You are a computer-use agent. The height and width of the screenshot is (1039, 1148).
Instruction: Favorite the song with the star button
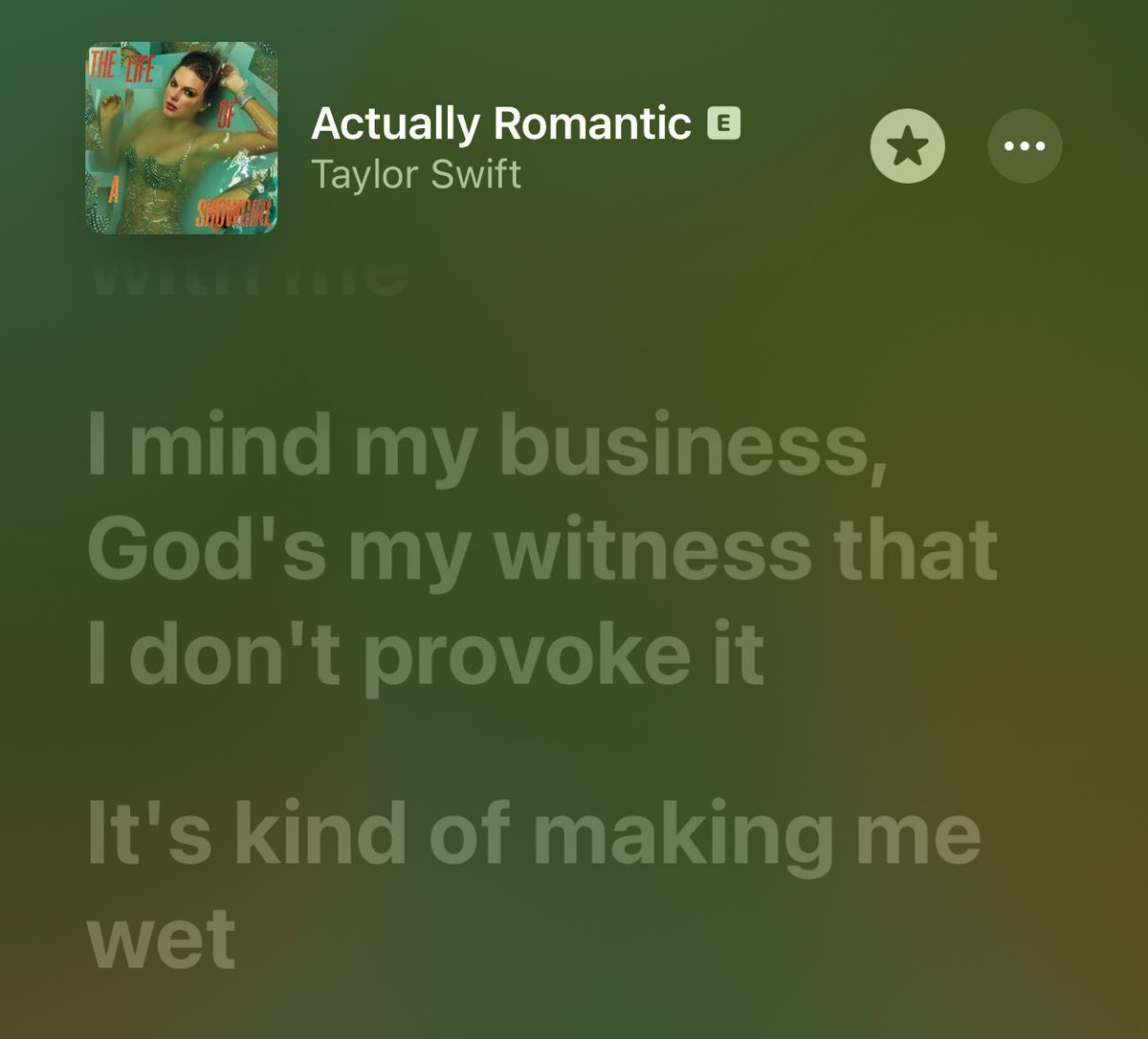[x=907, y=146]
